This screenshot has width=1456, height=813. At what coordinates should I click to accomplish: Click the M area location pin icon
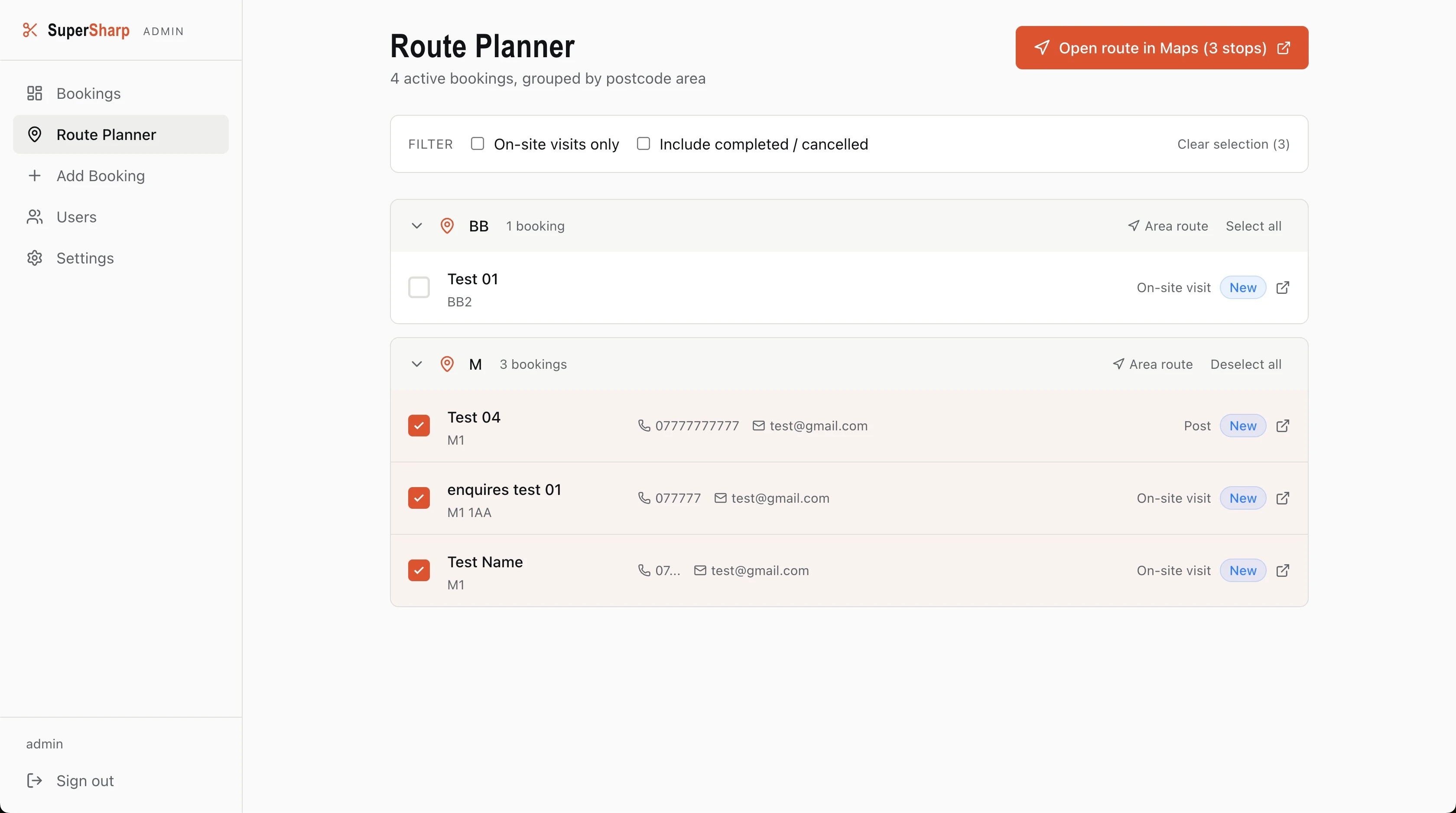pos(447,364)
